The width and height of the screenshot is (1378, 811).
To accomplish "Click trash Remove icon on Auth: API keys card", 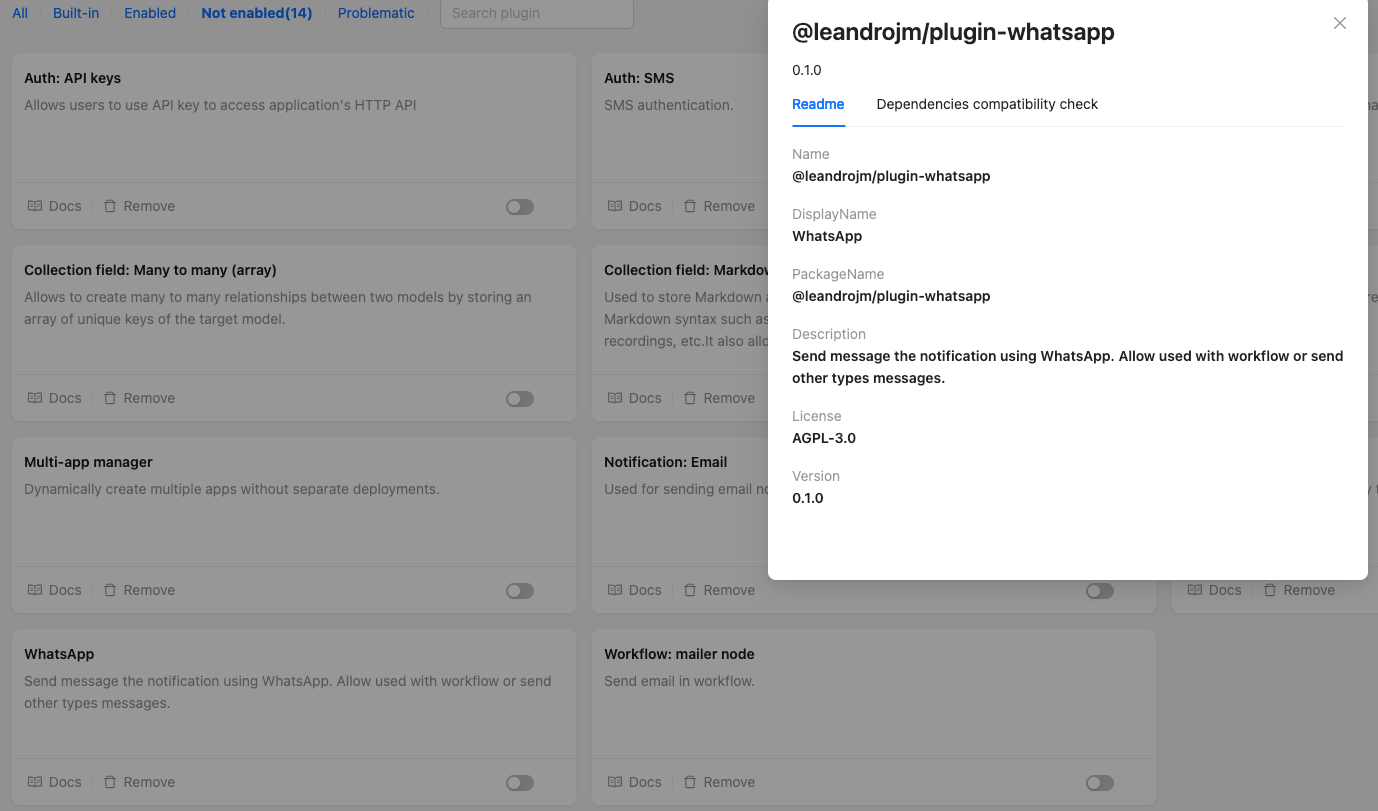I will click(110, 206).
